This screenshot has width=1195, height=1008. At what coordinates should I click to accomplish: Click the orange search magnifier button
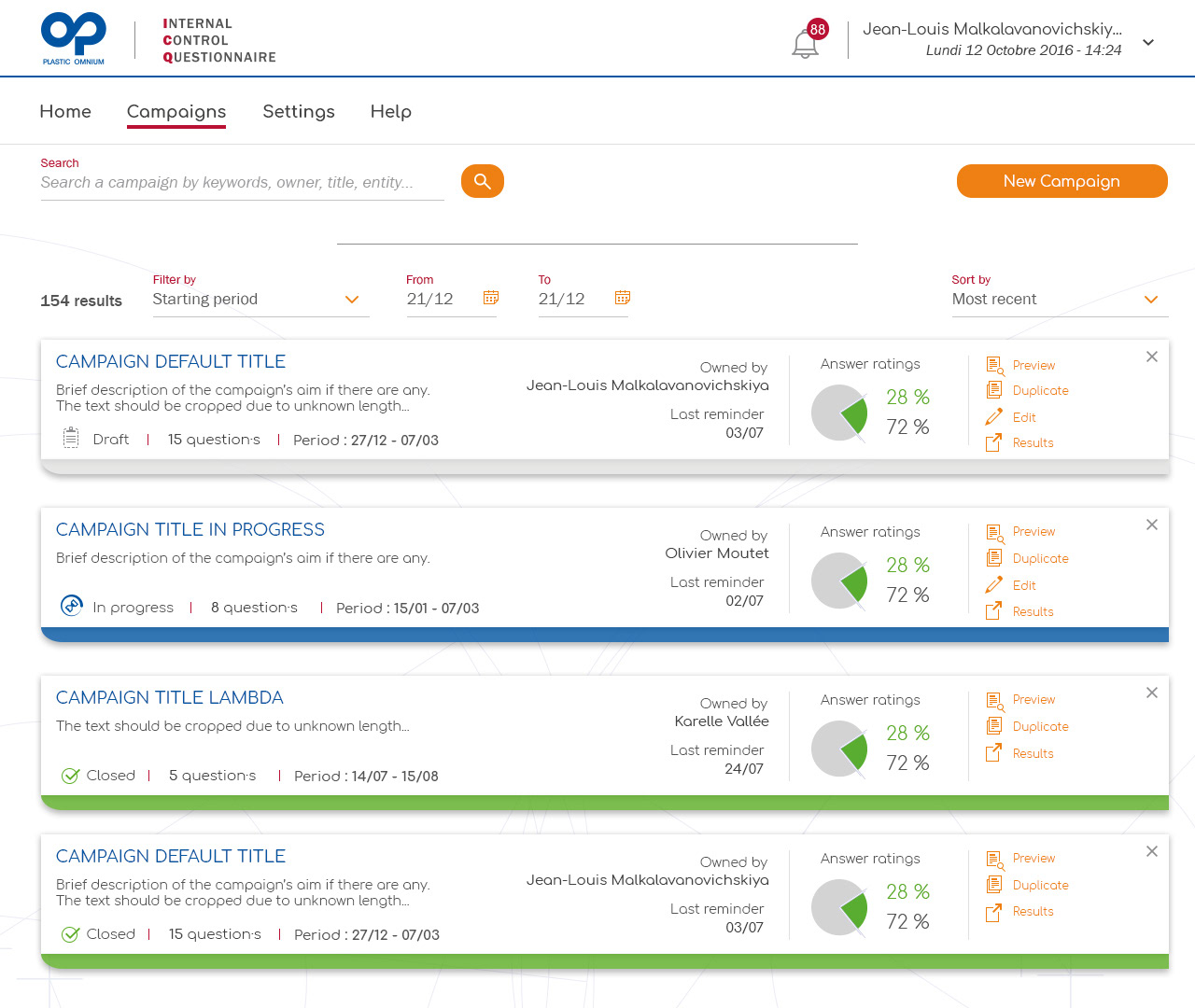[x=483, y=181]
